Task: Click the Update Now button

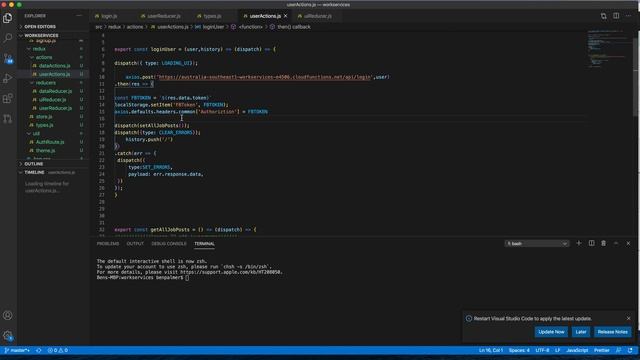Action: [x=551, y=332]
